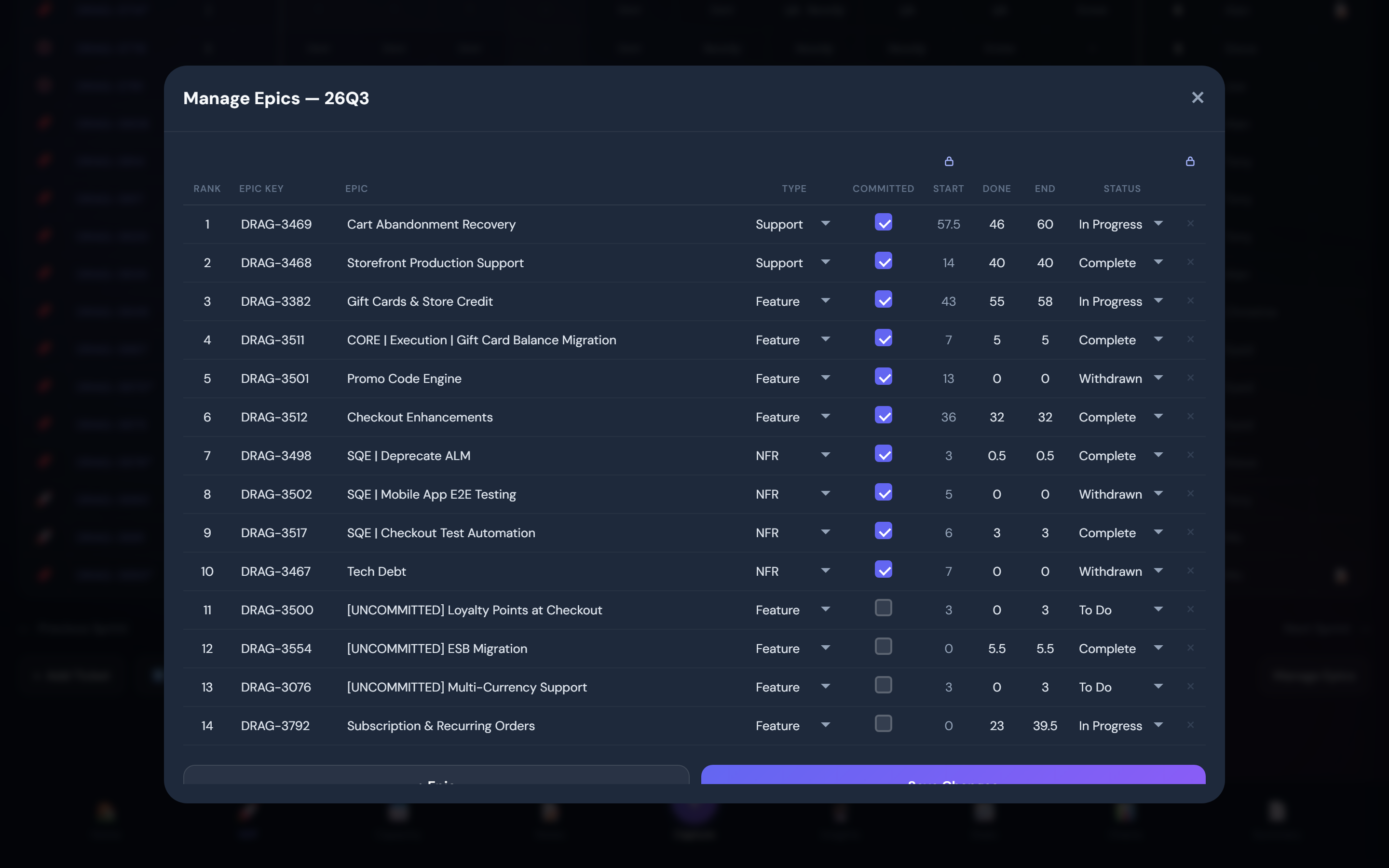
Task: Uncheck committed for Promo Code Engine
Action: [884, 377]
